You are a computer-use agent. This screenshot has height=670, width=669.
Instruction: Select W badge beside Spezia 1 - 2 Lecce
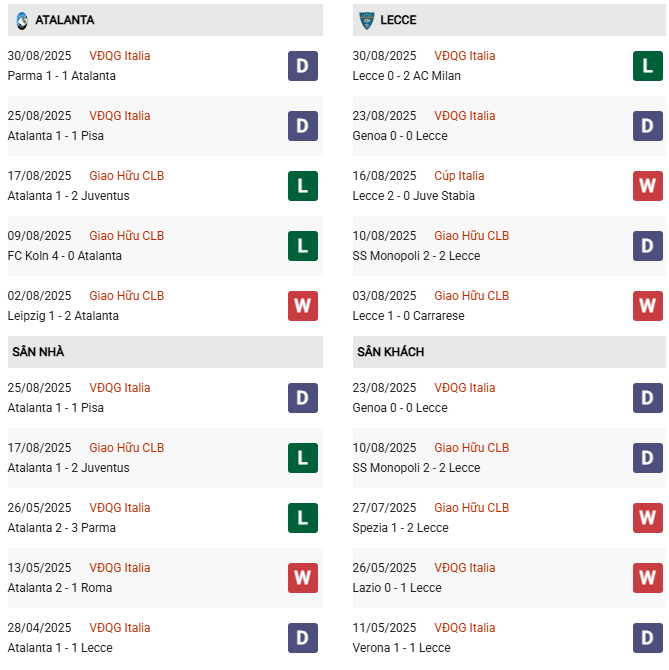tap(647, 518)
